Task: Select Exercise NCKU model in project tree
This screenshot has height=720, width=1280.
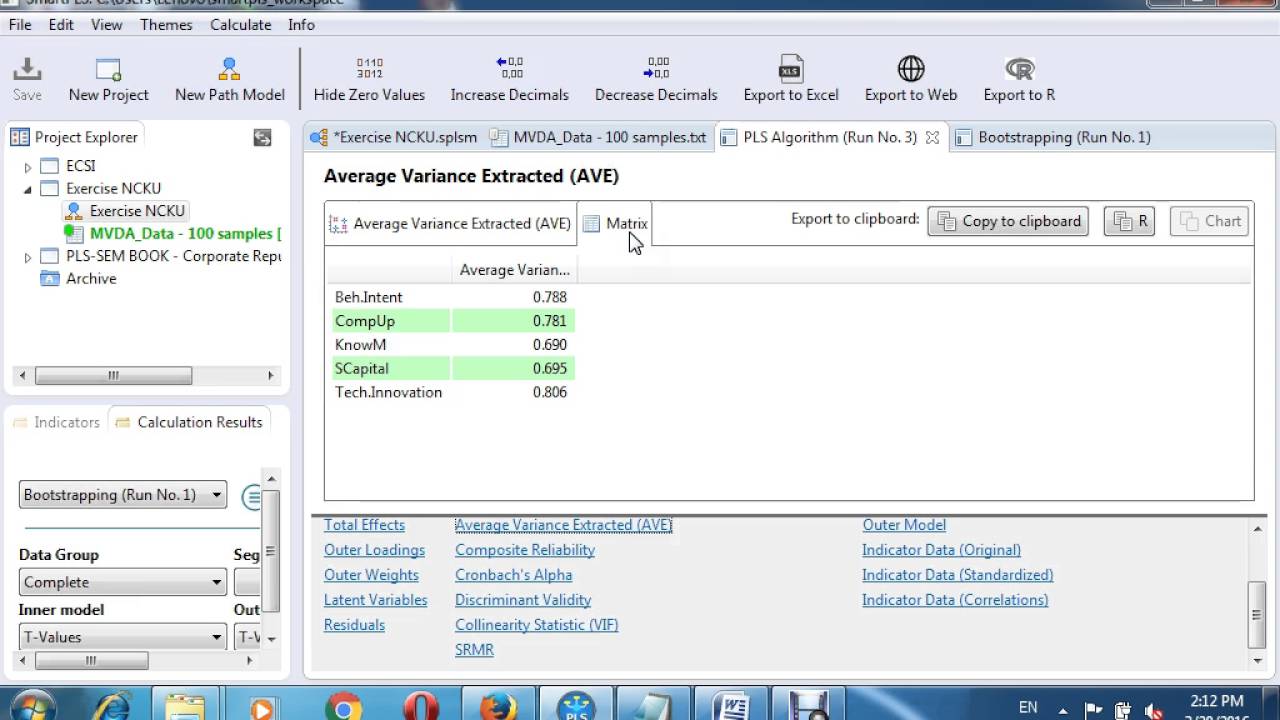Action: click(125, 211)
